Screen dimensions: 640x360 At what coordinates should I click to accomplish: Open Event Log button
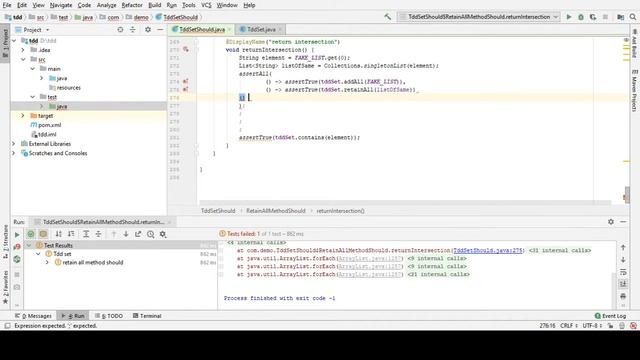(x=610, y=316)
